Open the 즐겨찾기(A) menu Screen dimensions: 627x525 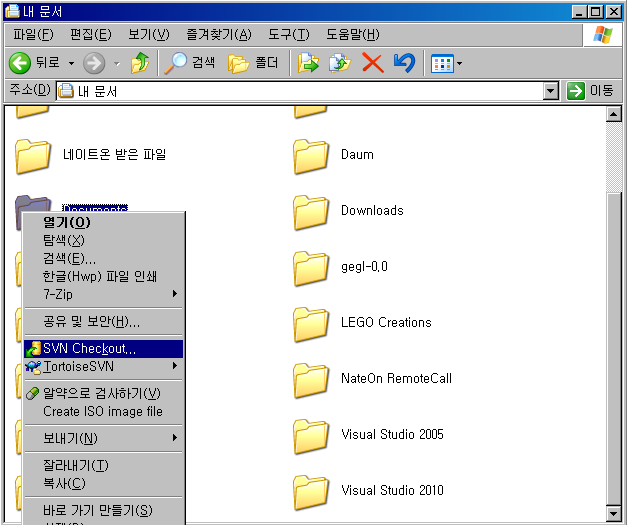(219, 34)
